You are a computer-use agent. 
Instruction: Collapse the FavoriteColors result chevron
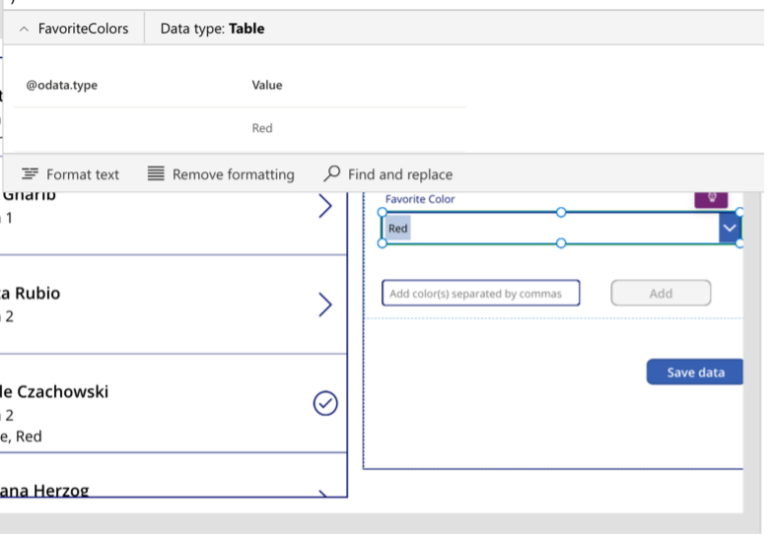click(24, 29)
